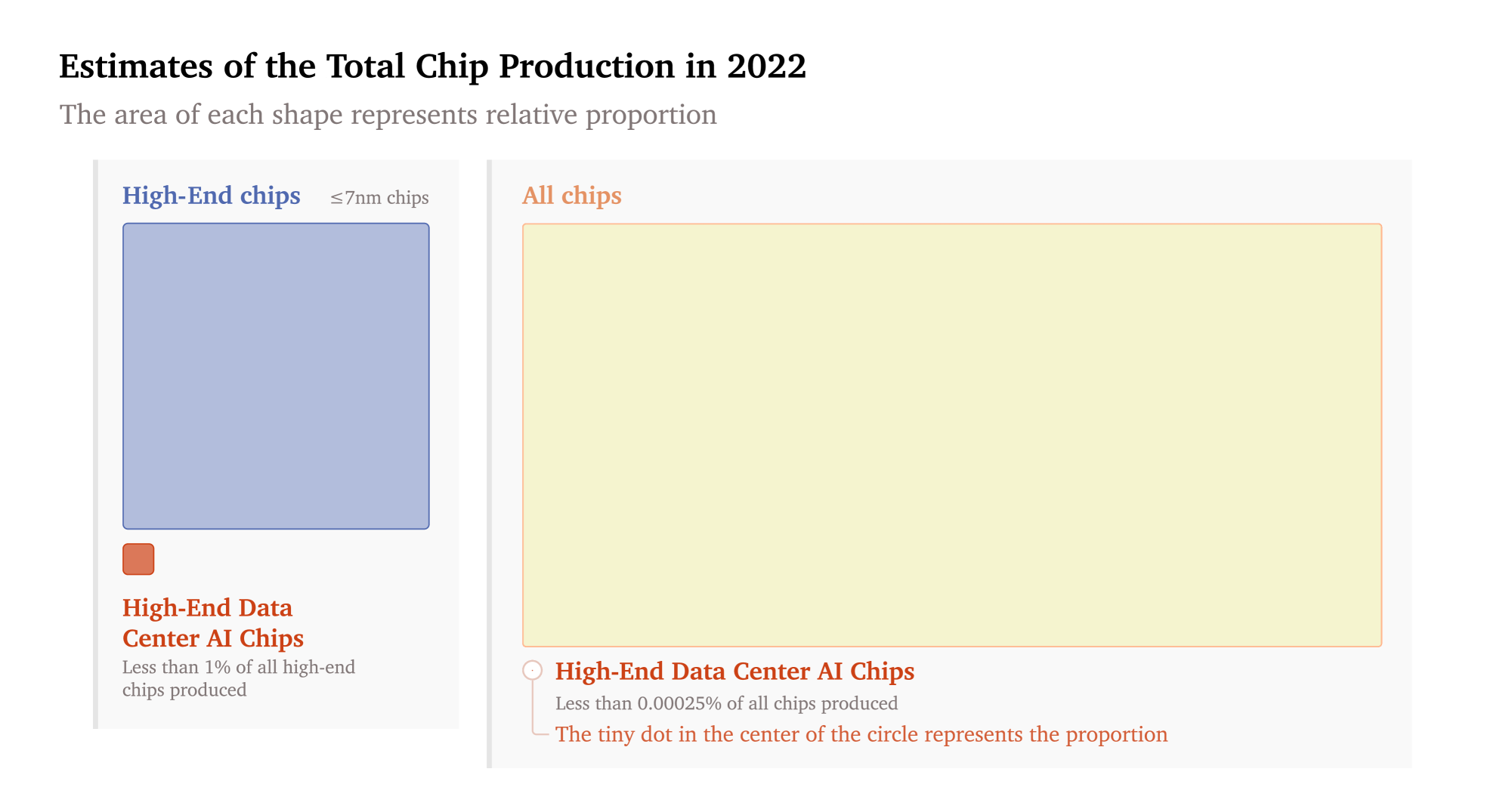Click the red 'Center AI Chips' line in left panel
Image resolution: width=1506 pixels, height=812 pixels.
coord(213,638)
